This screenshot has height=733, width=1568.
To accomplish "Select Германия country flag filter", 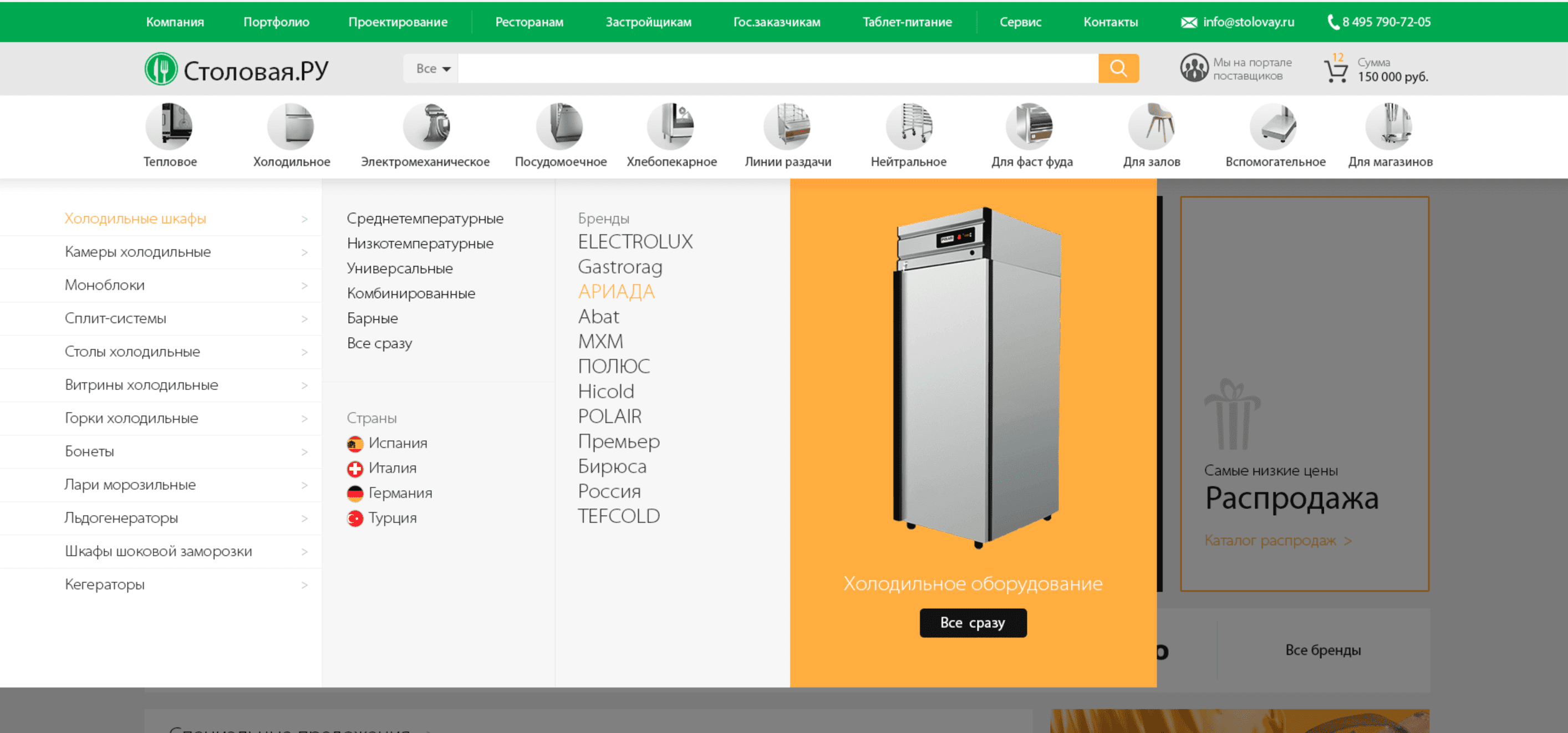I will 355,493.
